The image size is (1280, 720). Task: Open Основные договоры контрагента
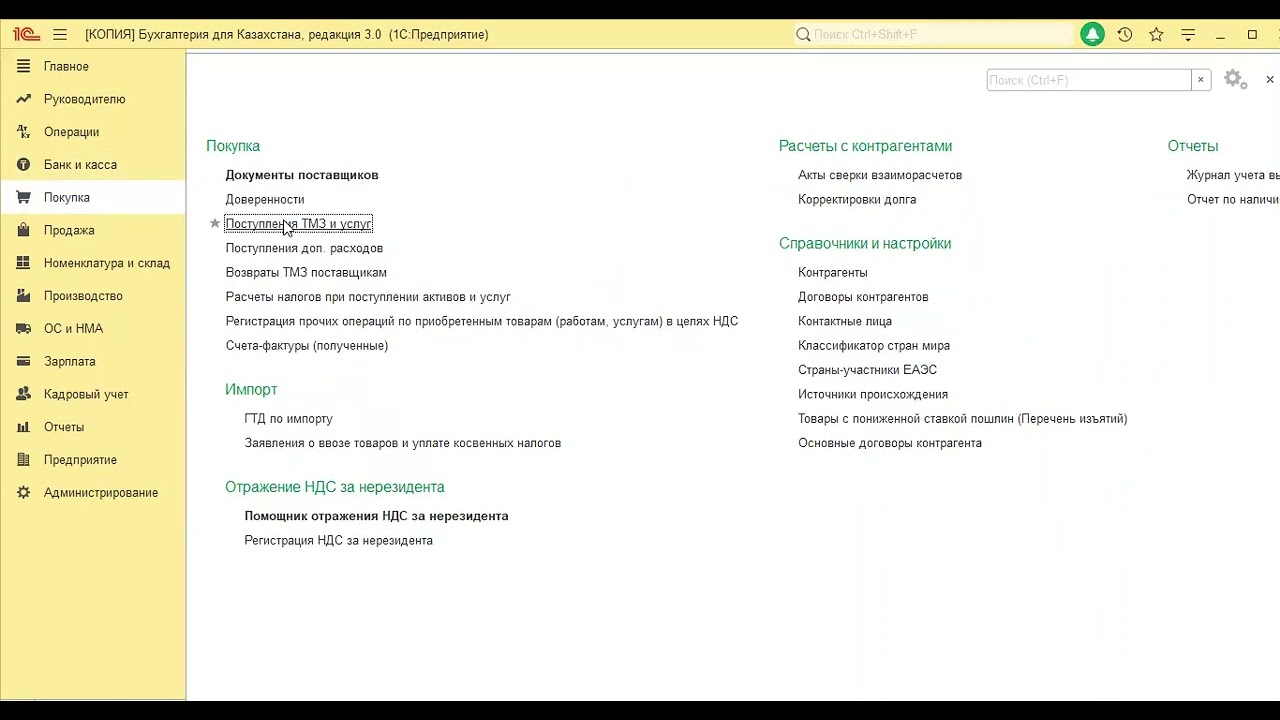[x=890, y=443]
